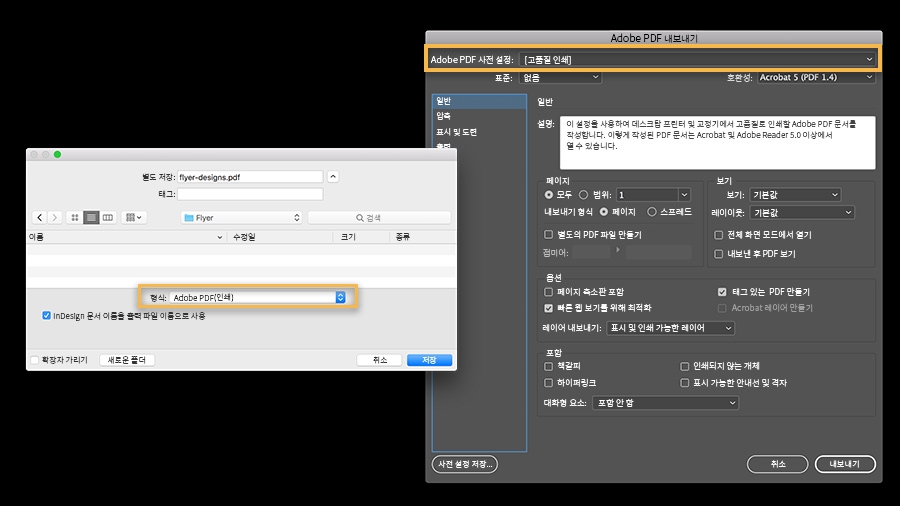
Task: Toggle 인쇄되지 않는 개체 checkbox
Action: [x=685, y=366]
